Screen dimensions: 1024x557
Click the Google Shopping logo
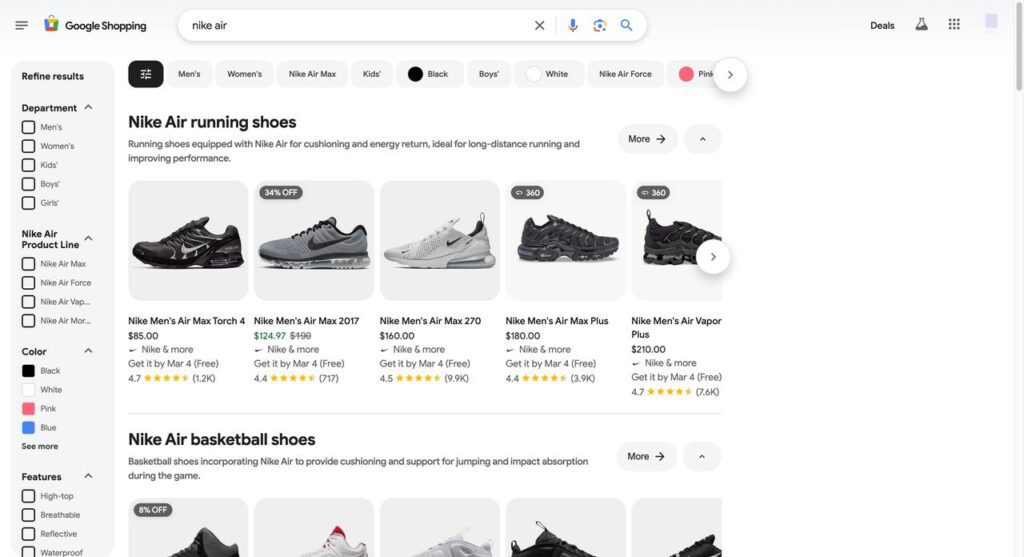pyautogui.click(x=95, y=25)
